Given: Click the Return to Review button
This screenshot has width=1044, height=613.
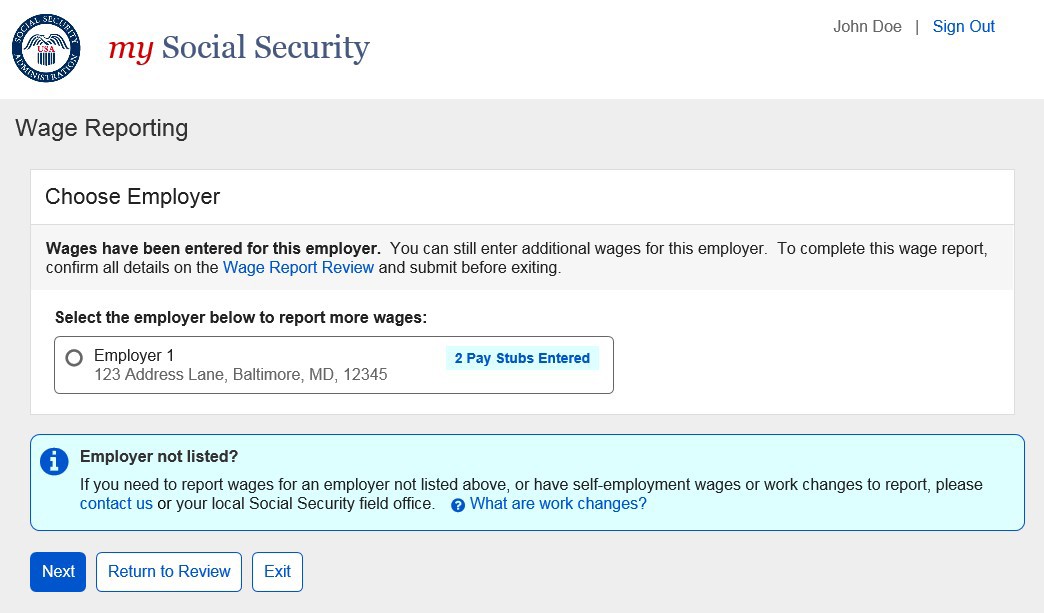Looking at the screenshot, I should pyautogui.click(x=169, y=571).
